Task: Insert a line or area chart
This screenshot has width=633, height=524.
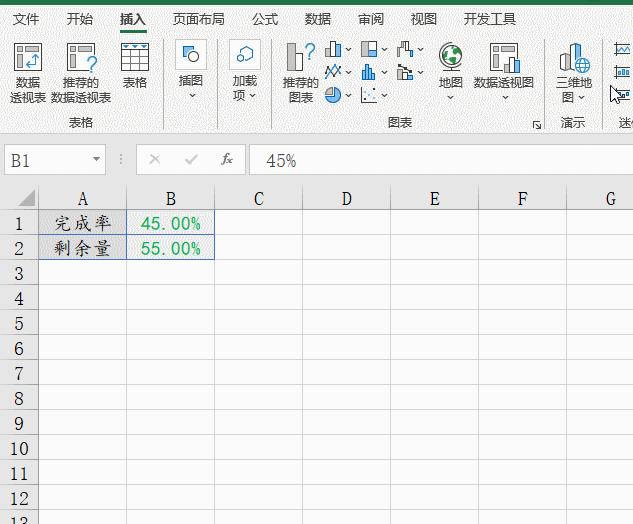Action: tap(333, 72)
